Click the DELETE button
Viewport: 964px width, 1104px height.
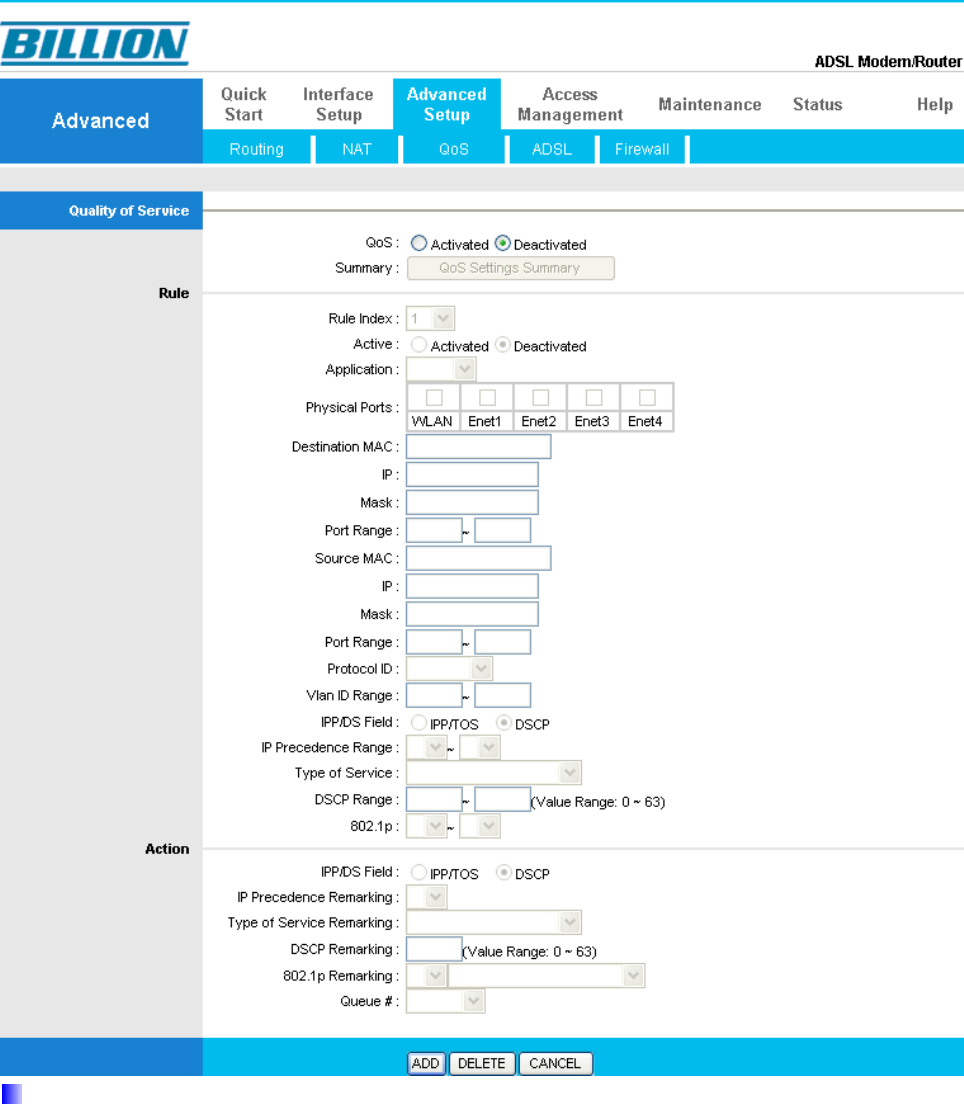tap(482, 1063)
